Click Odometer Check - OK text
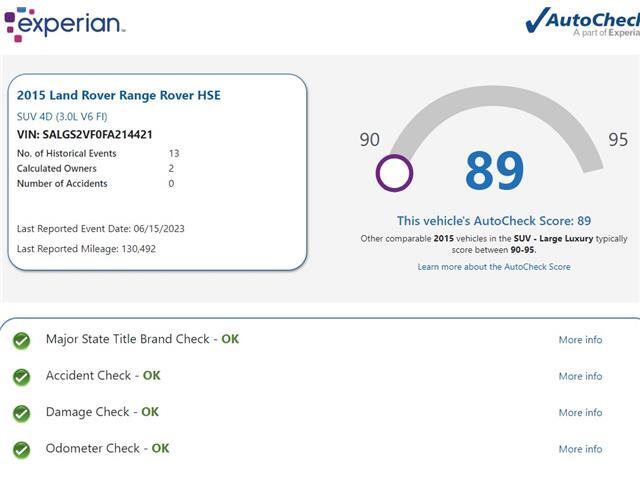Image resolution: width=640 pixels, height=480 pixels. point(107,448)
